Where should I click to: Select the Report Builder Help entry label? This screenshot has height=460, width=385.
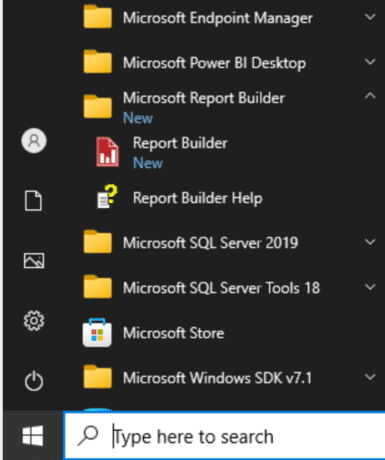tap(198, 198)
